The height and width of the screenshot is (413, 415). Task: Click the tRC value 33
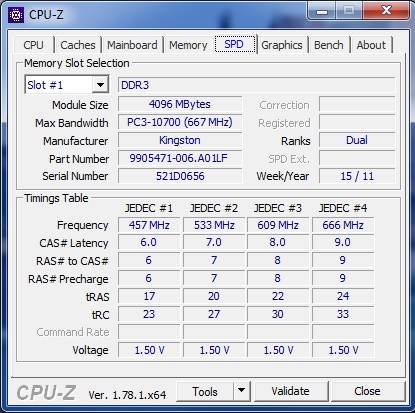343,314
